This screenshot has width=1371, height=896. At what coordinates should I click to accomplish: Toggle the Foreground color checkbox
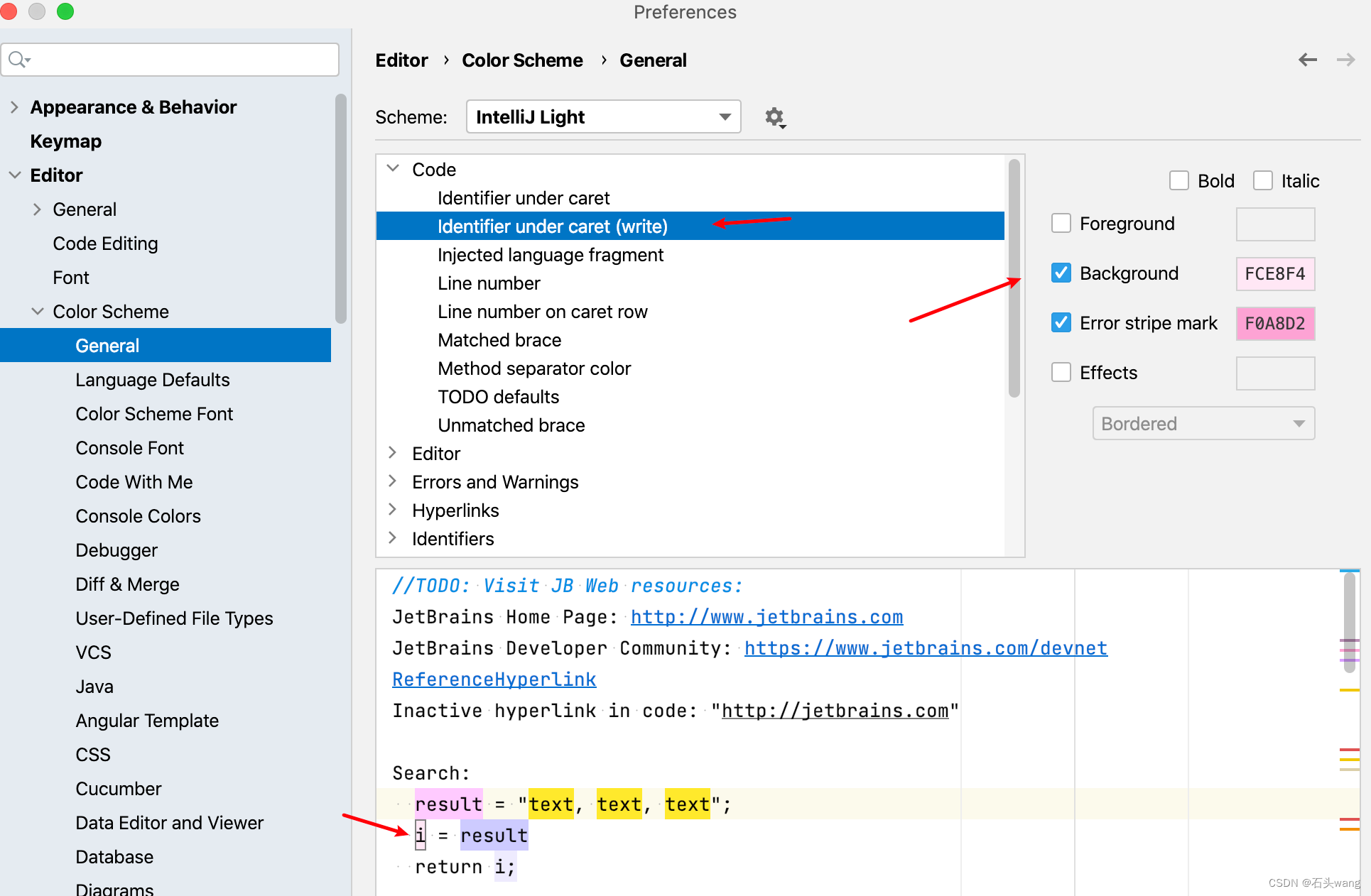1061,224
